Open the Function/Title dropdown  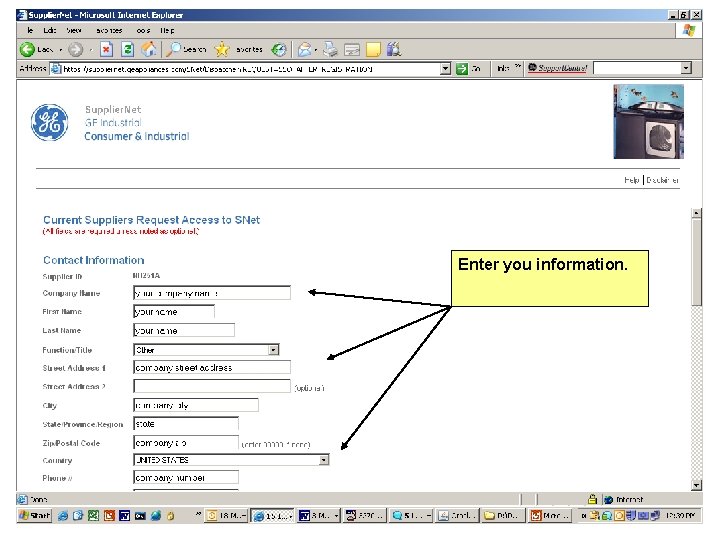pos(274,350)
